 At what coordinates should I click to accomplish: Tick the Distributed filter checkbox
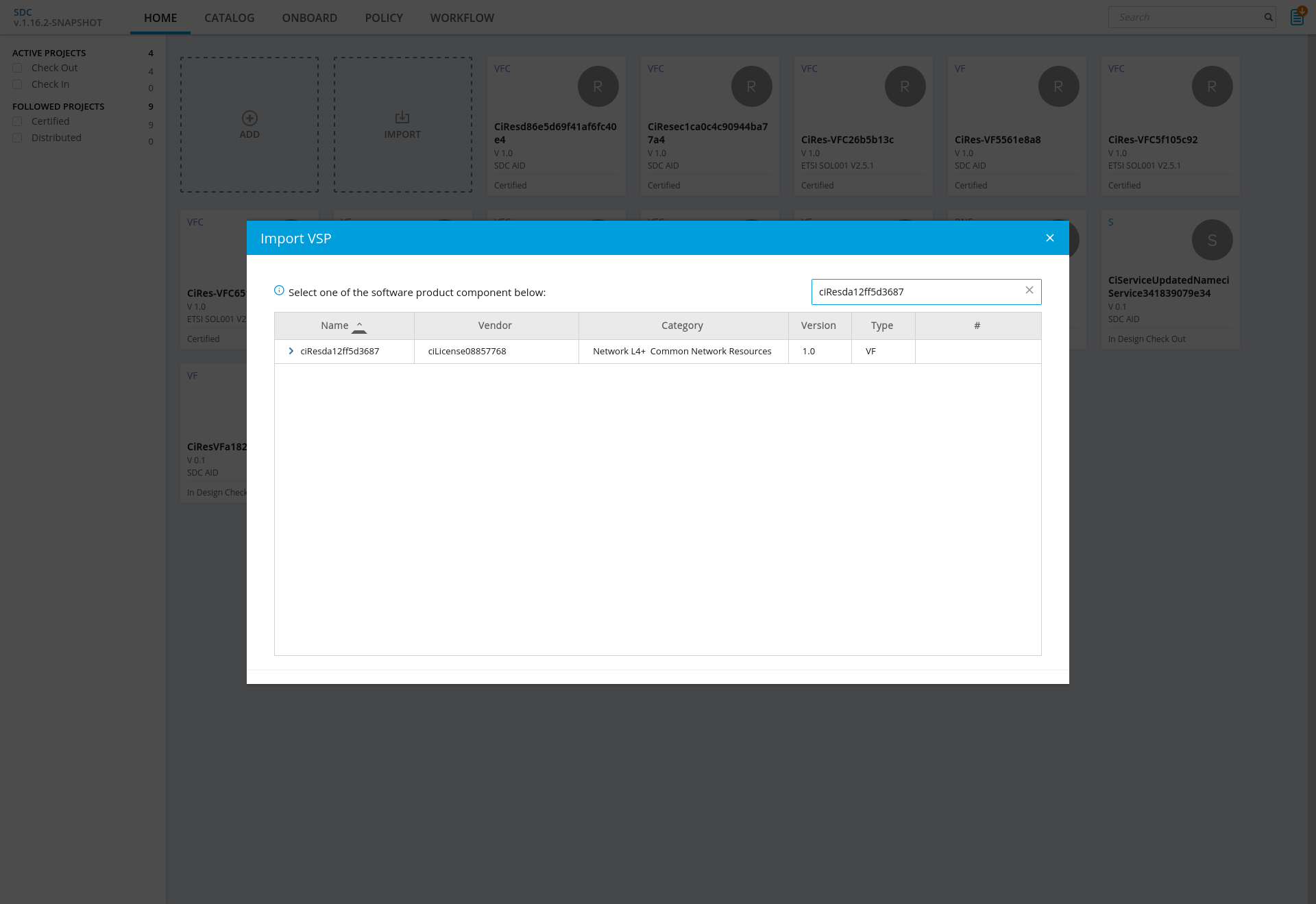coord(18,138)
